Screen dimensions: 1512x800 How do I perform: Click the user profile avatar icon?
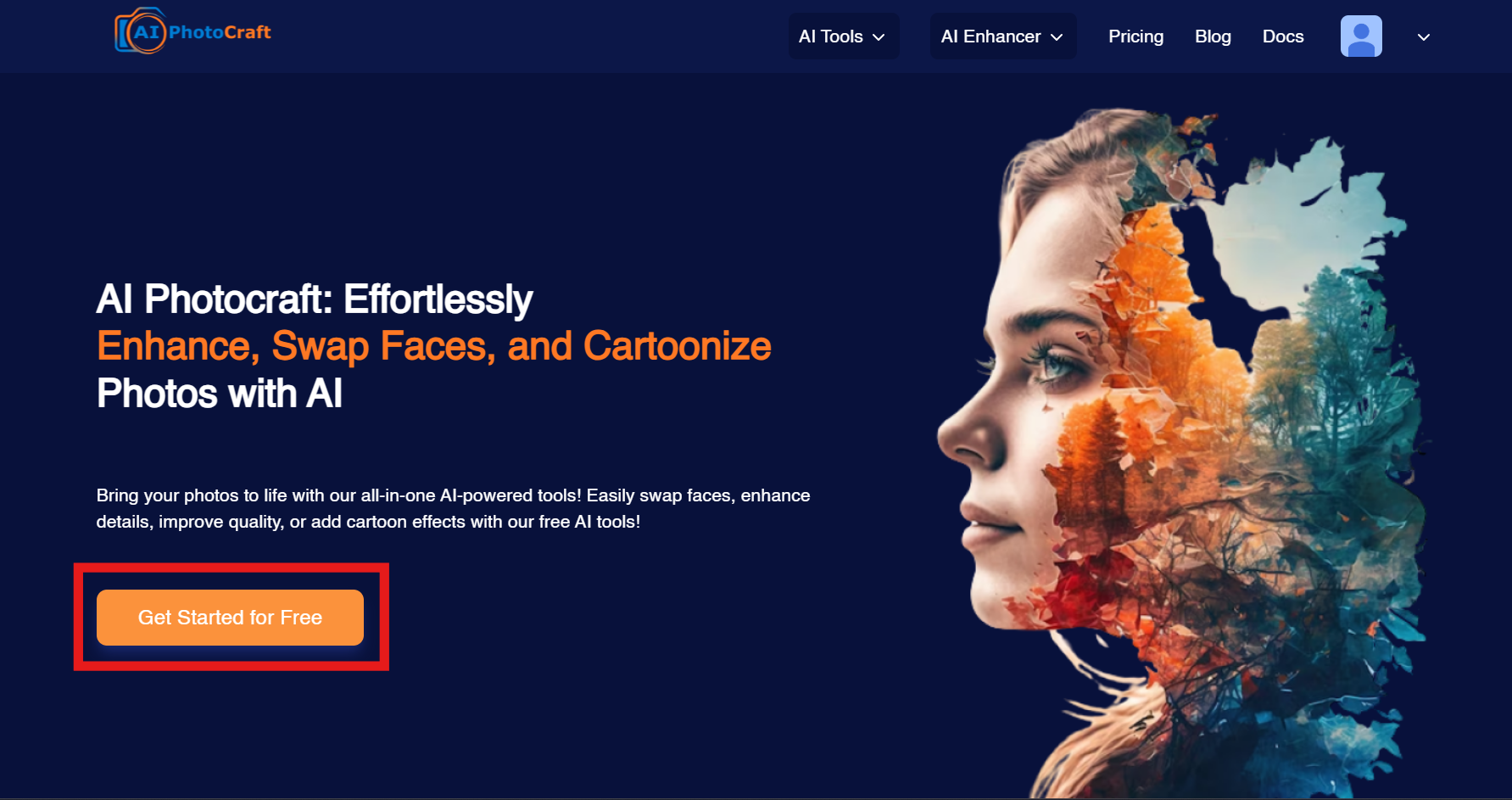1361,36
